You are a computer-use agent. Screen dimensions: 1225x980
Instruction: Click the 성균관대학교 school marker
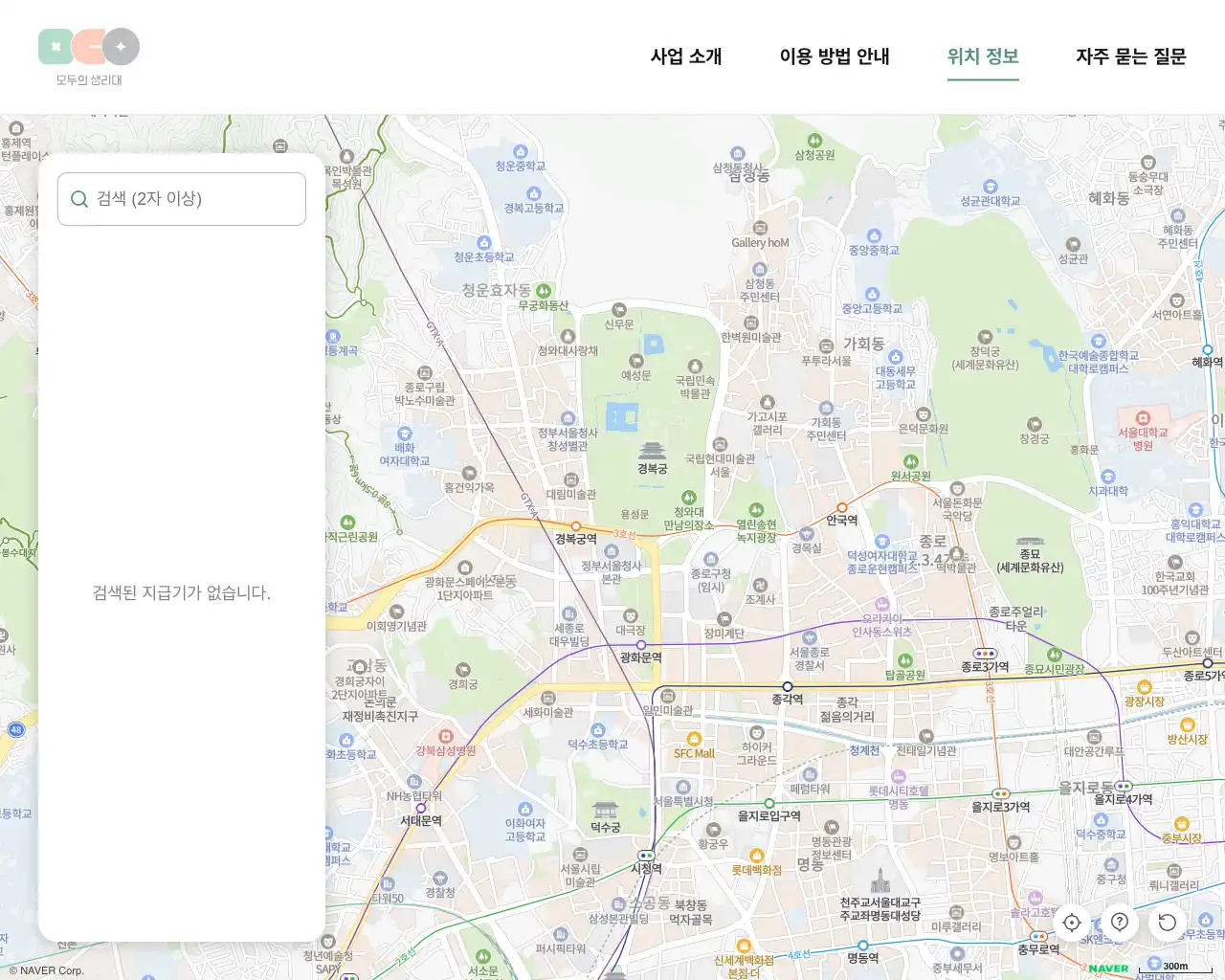tap(991, 187)
